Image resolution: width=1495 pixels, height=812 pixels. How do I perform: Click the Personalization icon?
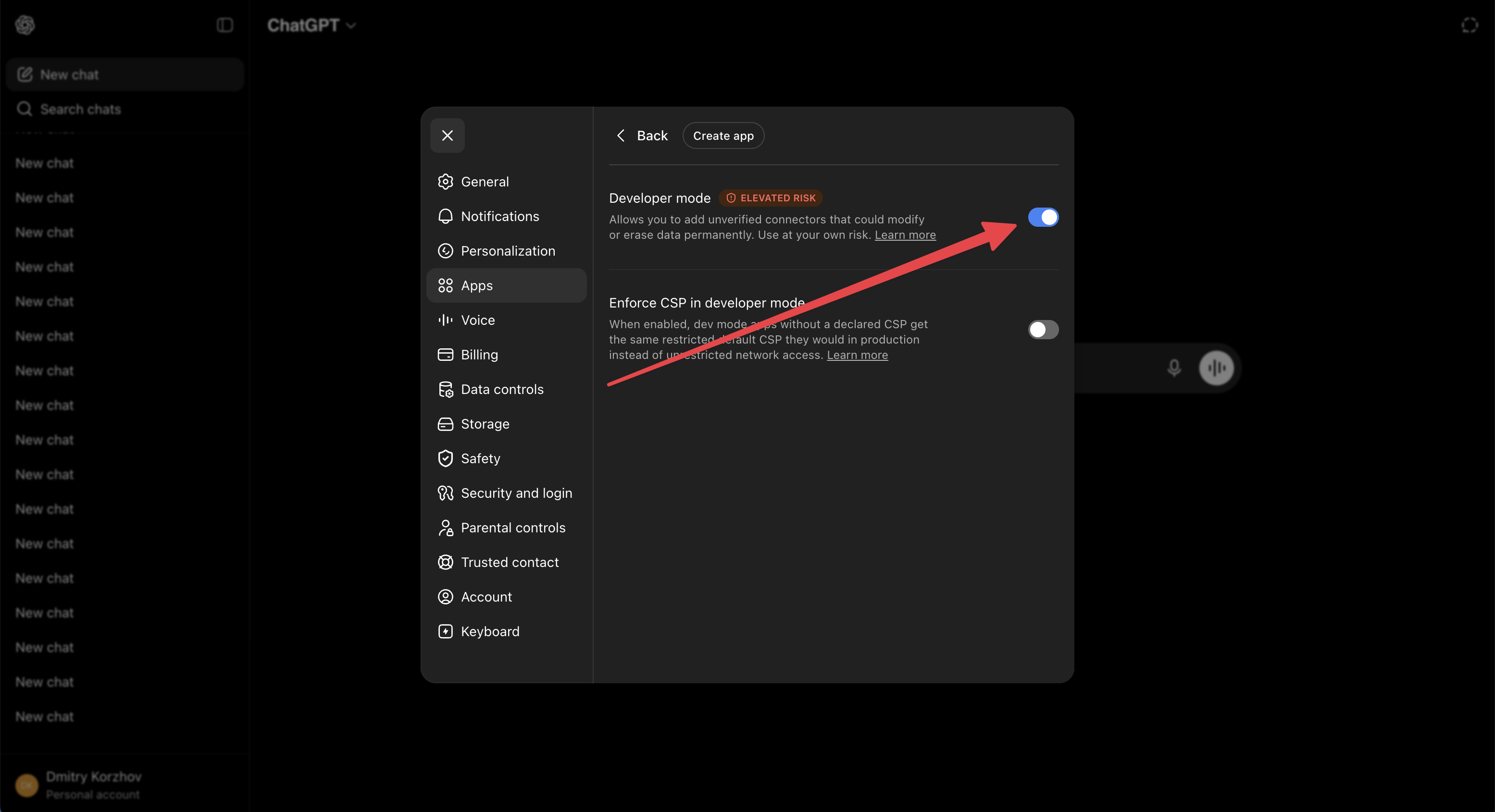coord(445,250)
